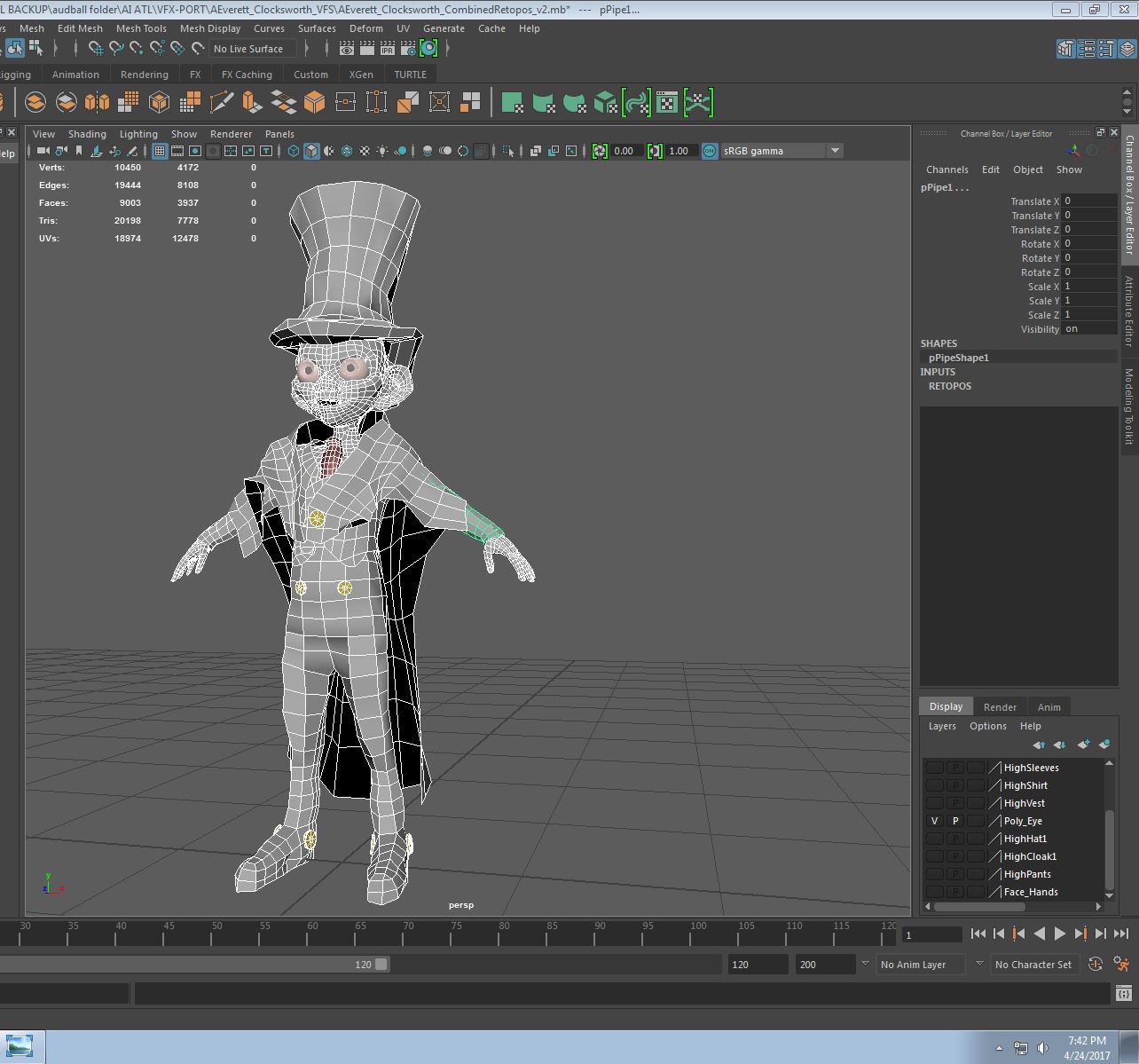Create a new empty display layer
This screenshot has width=1139, height=1064.
(x=1083, y=745)
